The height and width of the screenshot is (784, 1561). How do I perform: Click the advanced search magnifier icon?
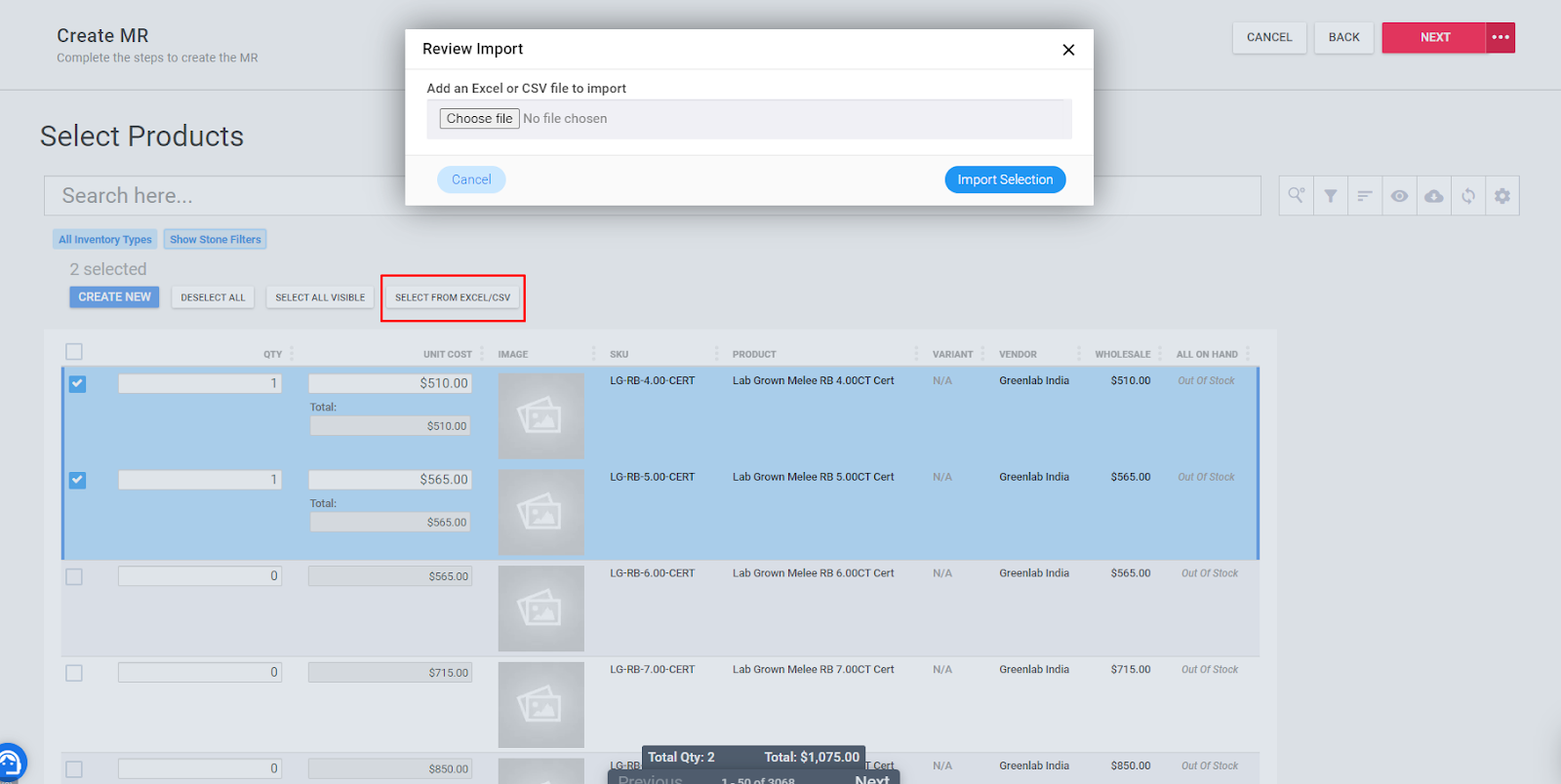click(1296, 196)
